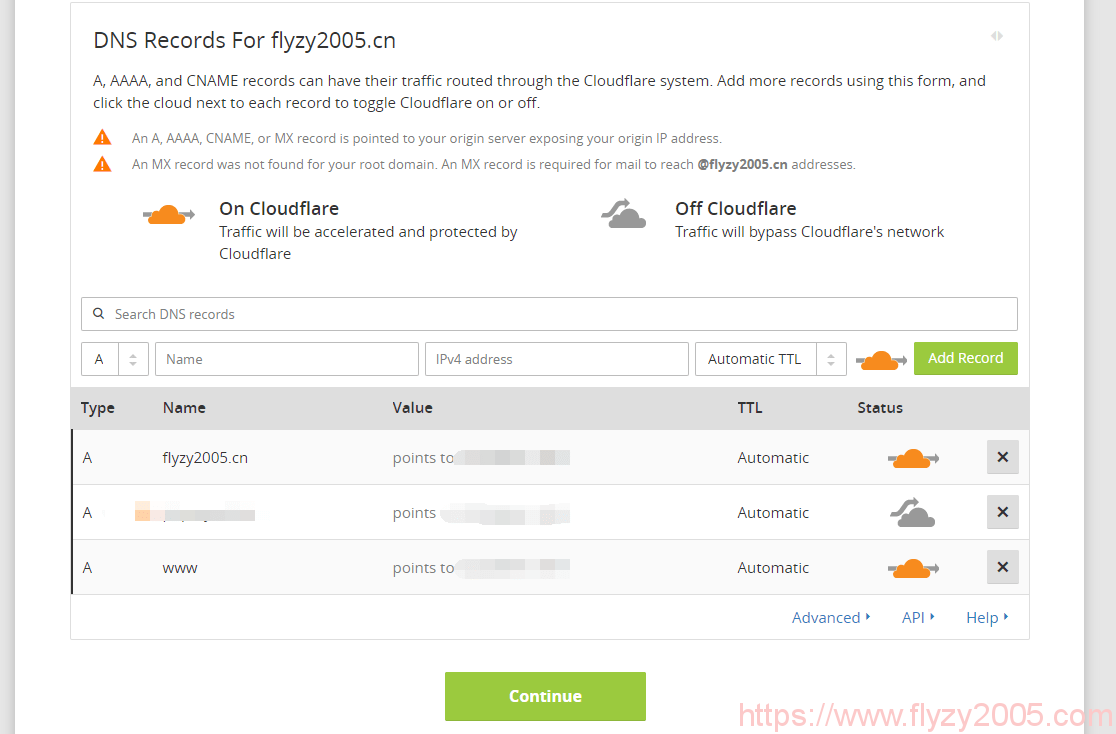Click the 'points to' value of flyzy2005.cn record
This screenshot has height=734, width=1116.
tap(481, 458)
